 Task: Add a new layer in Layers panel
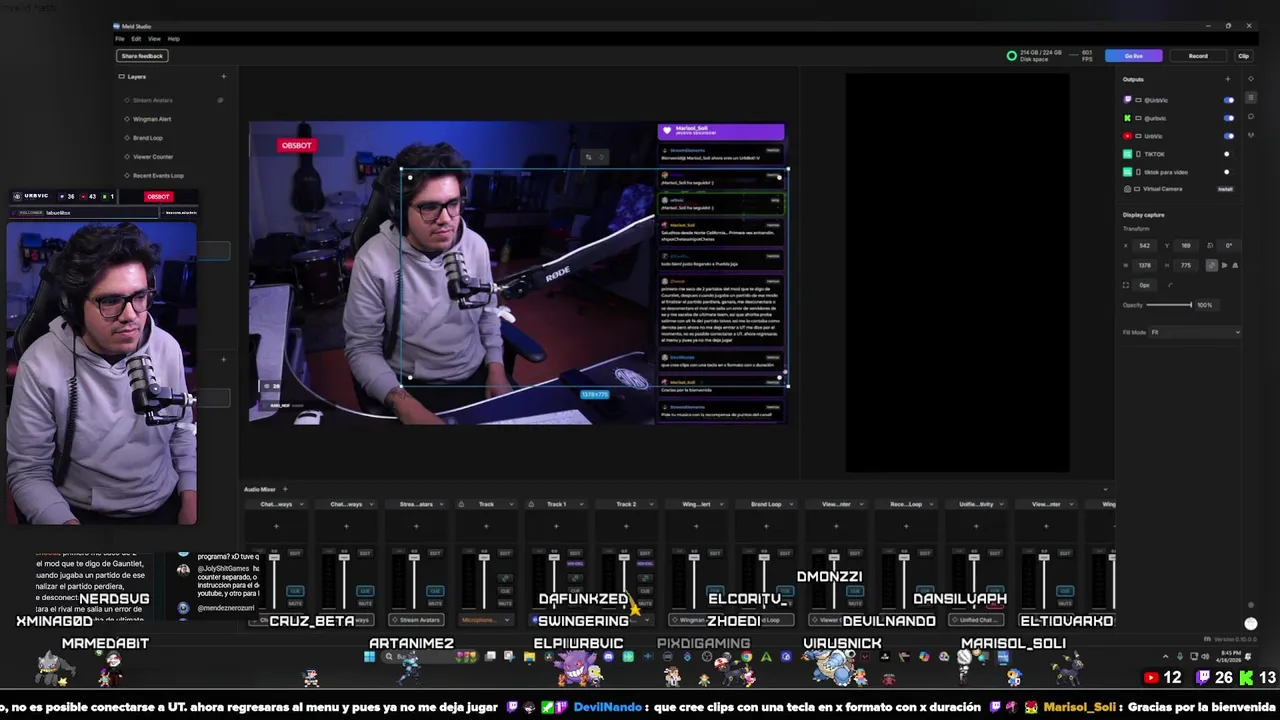point(223,77)
